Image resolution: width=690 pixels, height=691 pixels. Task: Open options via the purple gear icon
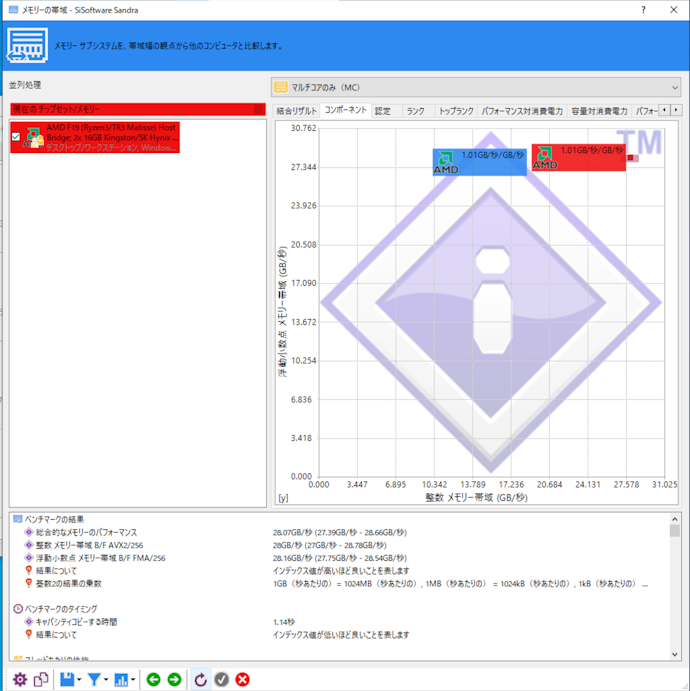pyautogui.click(x=20, y=680)
